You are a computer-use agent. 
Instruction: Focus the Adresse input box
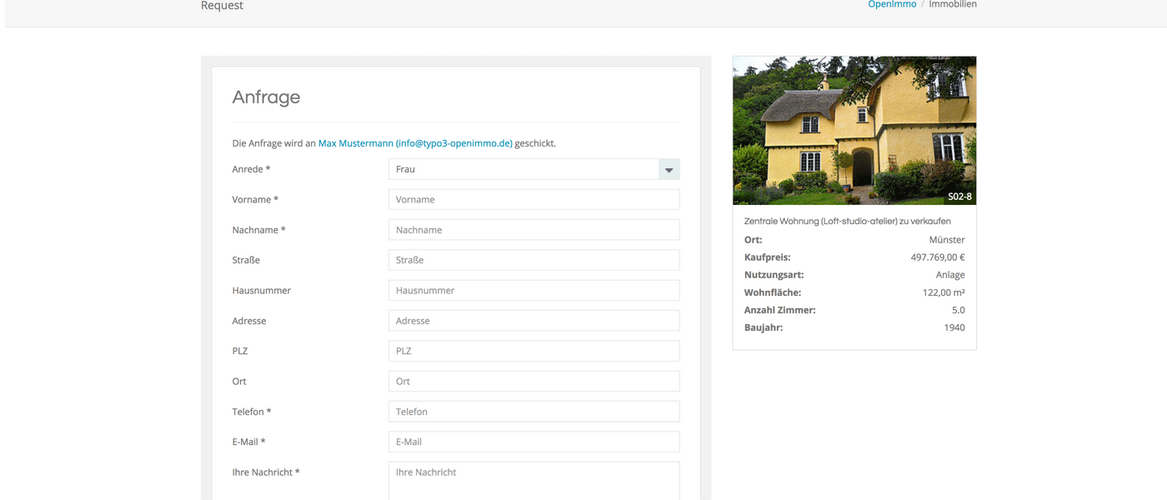(x=533, y=321)
